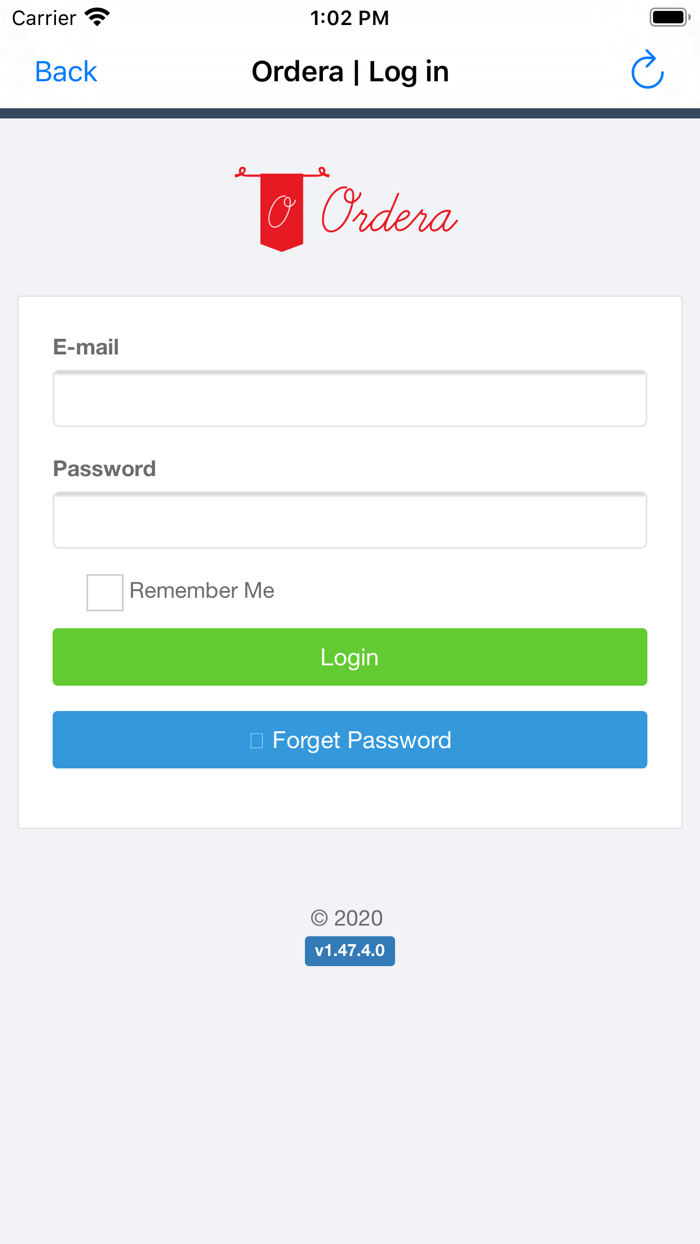Tap the Carrier label in status bar
This screenshot has width=700, height=1244.
[x=44, y=18]
